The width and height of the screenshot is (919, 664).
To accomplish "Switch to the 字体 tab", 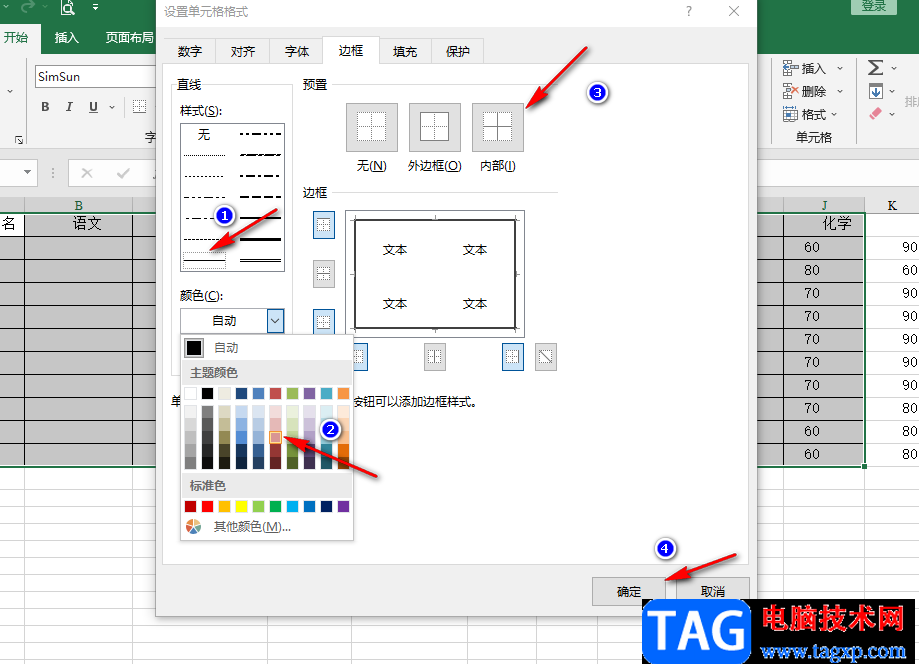I will pyautogui.click(x=297, y=52).
